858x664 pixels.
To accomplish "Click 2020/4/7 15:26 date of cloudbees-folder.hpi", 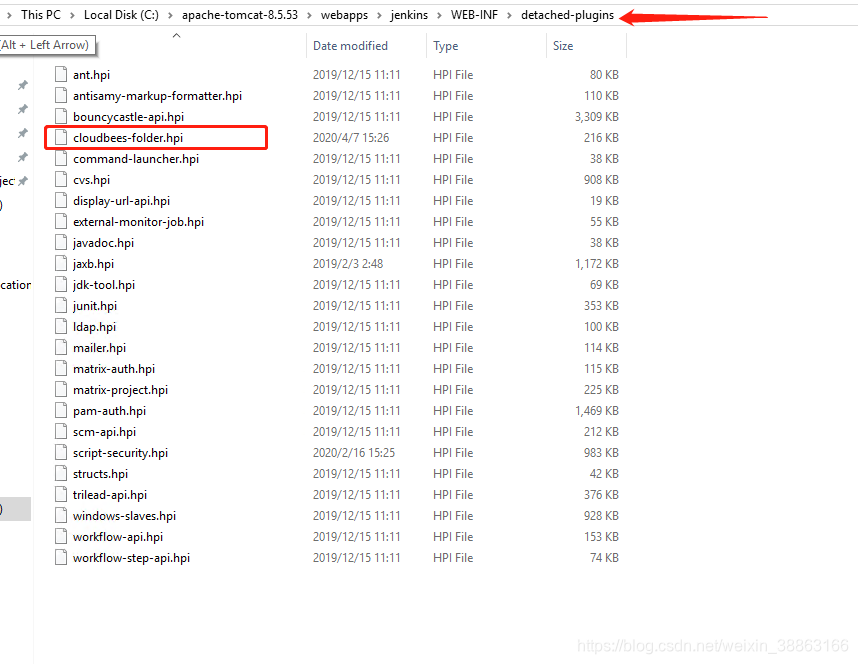I will pyautogui.click(x=351, y=138).
